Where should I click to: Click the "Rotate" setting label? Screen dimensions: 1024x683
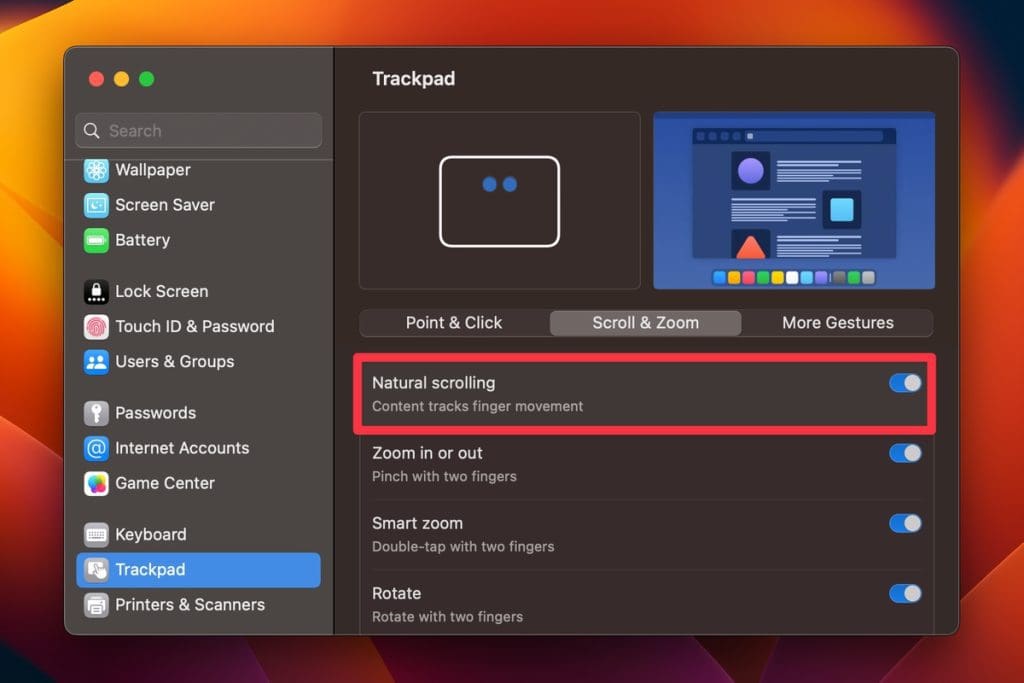pos(396,594)
